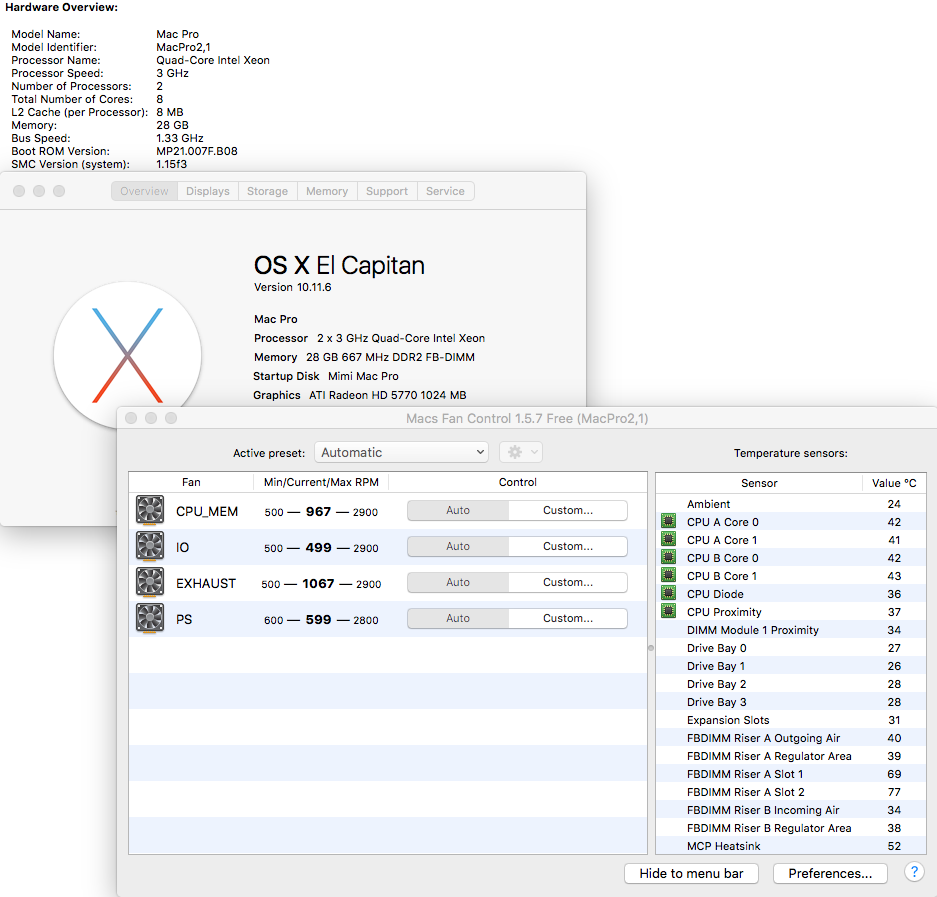Click the CPU_MEM fan icon
937x897 pixels.
(150, 510)
